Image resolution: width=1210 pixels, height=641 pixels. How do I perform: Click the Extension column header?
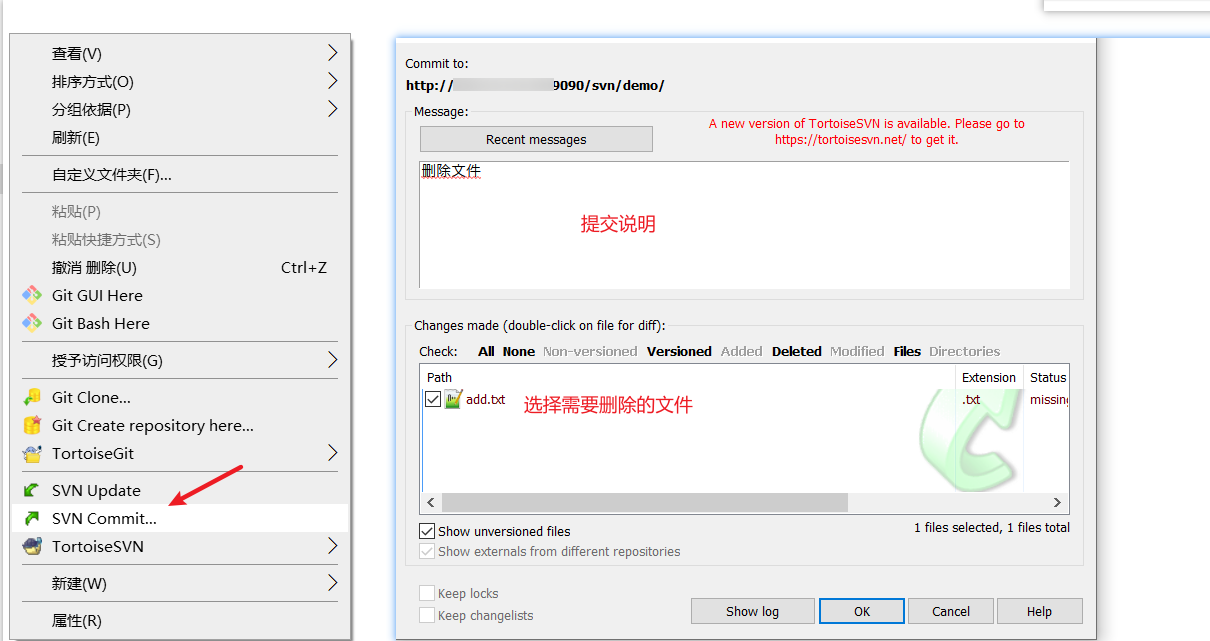click(x=989, y=377)
